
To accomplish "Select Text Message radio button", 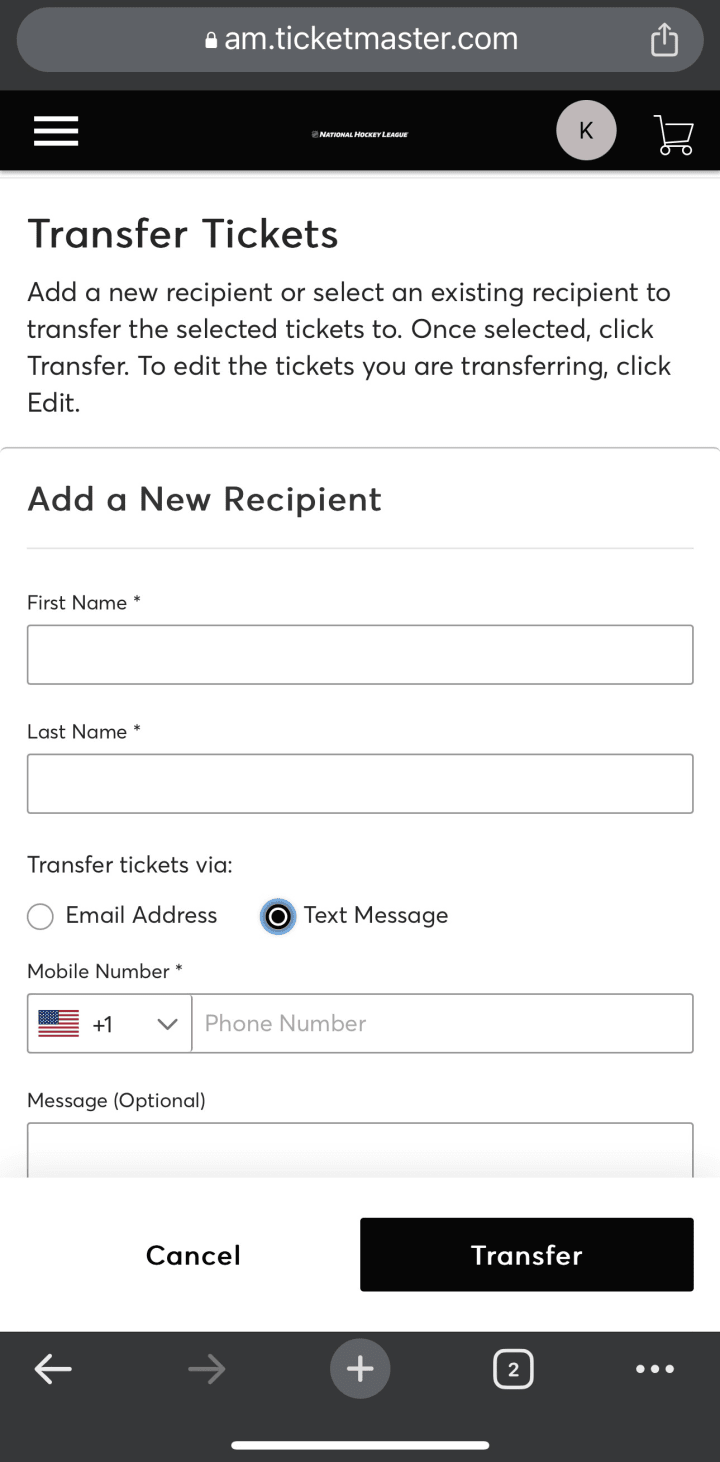I will 278,916.
